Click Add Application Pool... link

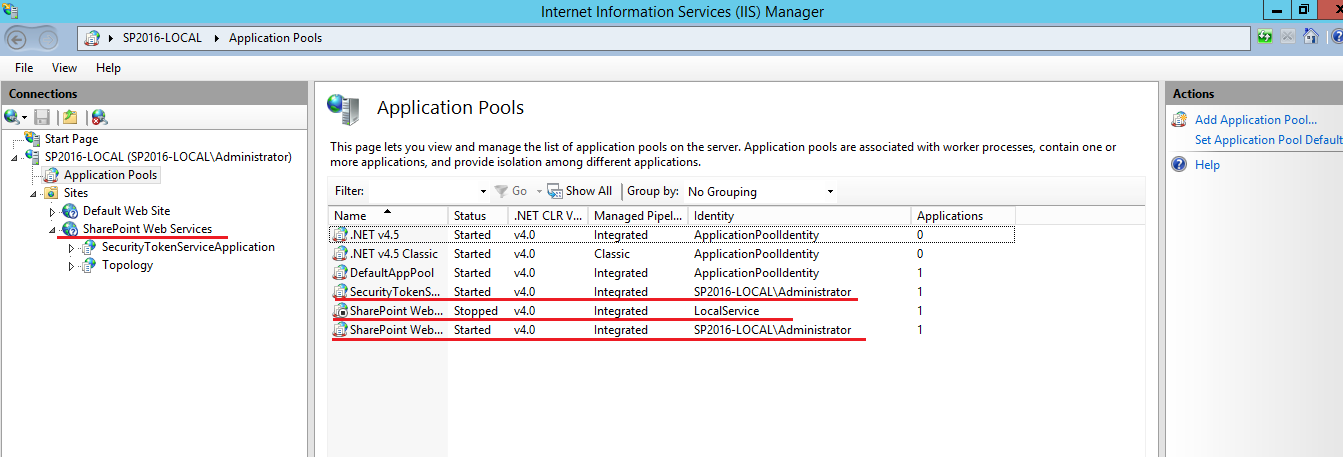pyautogui.click(x=1256, y=120)
